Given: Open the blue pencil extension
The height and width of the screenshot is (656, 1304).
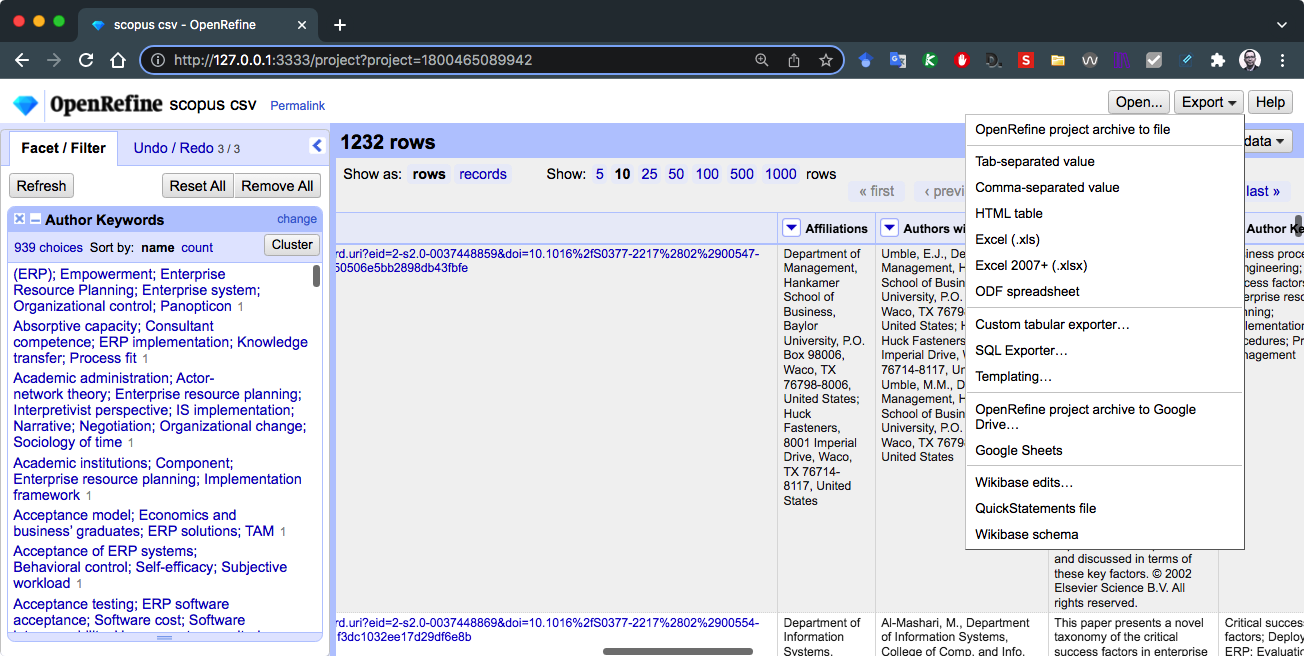Looking at the screenshot, I should point(1186,60).
